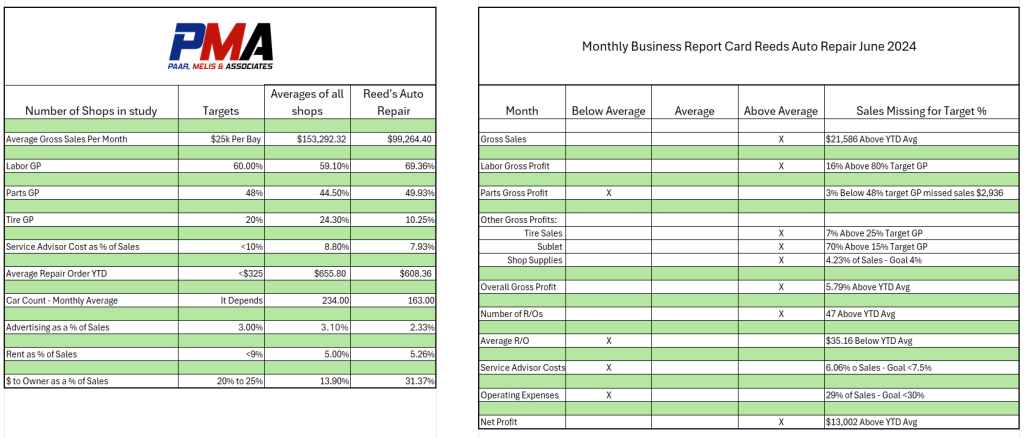Click the 'Labor Gross Profit' row label
This screenshot has height=438, width=1024.
(x=515, y=166)
